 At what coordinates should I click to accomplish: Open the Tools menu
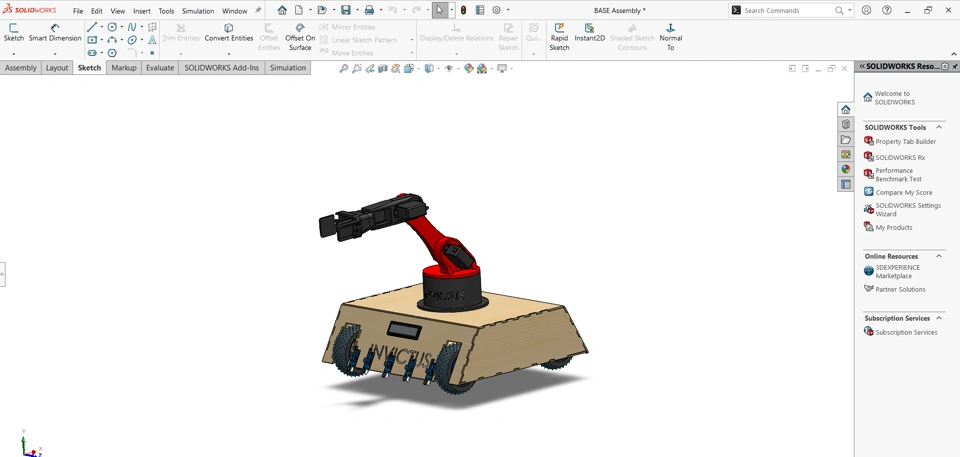pos(166,11)
